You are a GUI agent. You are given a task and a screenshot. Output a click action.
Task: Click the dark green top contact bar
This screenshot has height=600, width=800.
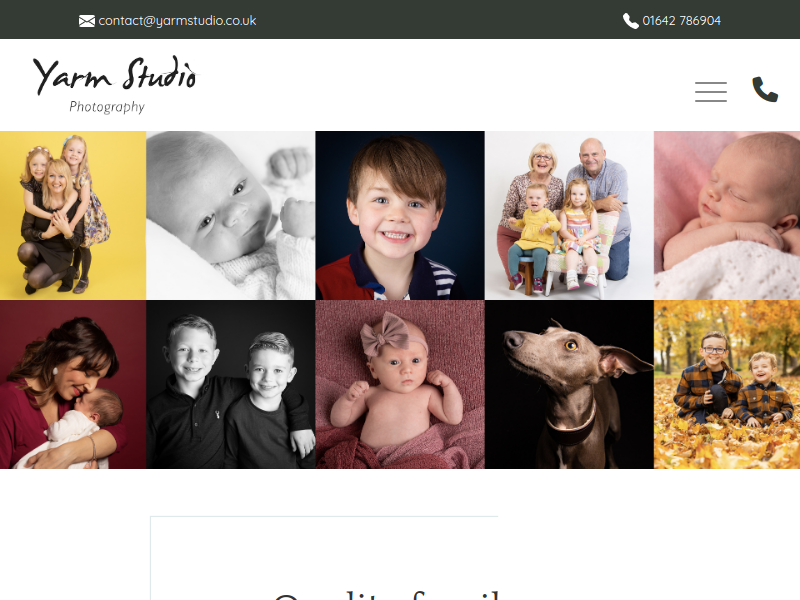pyautogui.click(x=400, y=19)
